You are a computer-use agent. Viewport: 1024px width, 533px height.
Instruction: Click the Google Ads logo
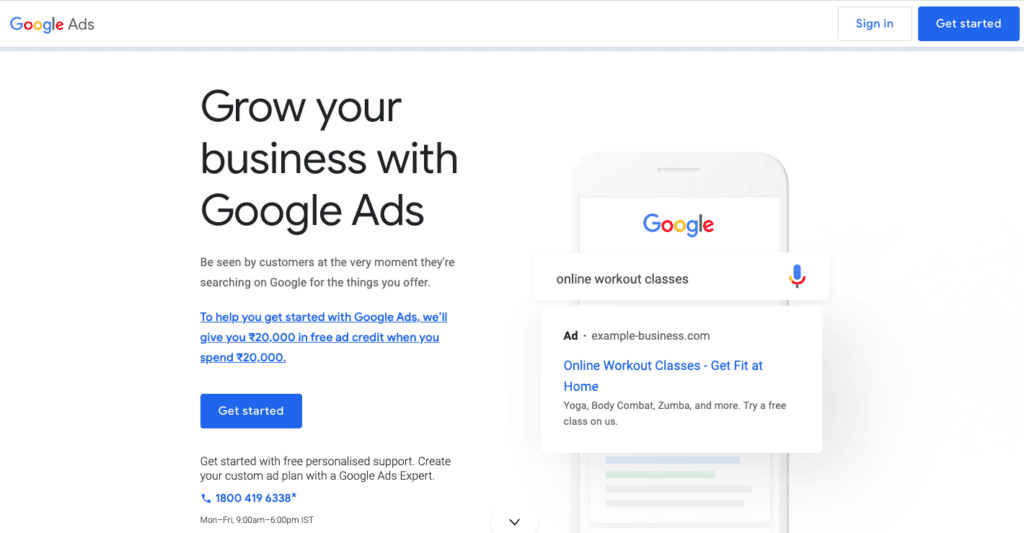pos(52,24)
